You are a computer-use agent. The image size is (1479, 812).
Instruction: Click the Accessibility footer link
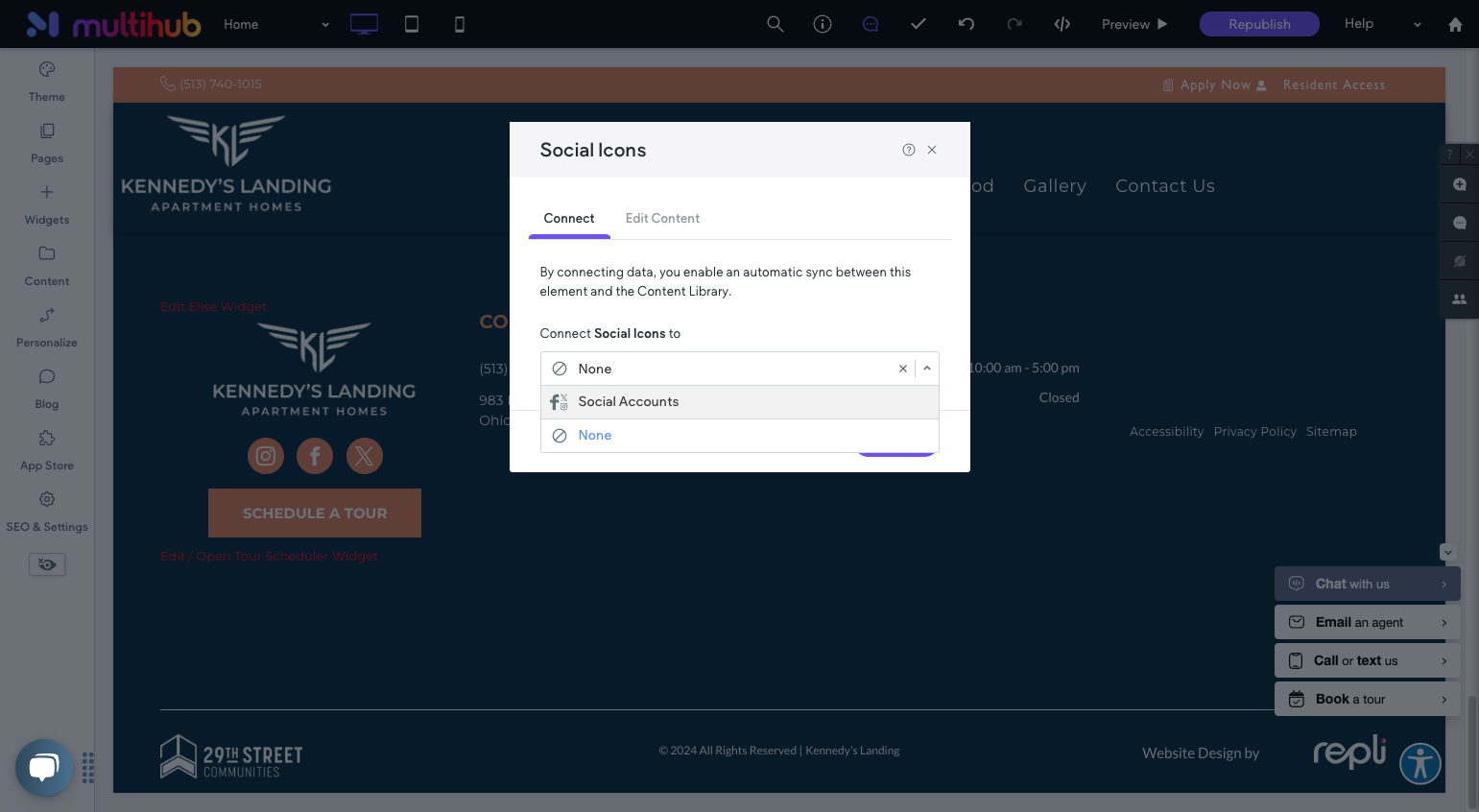click(1166, 432)
